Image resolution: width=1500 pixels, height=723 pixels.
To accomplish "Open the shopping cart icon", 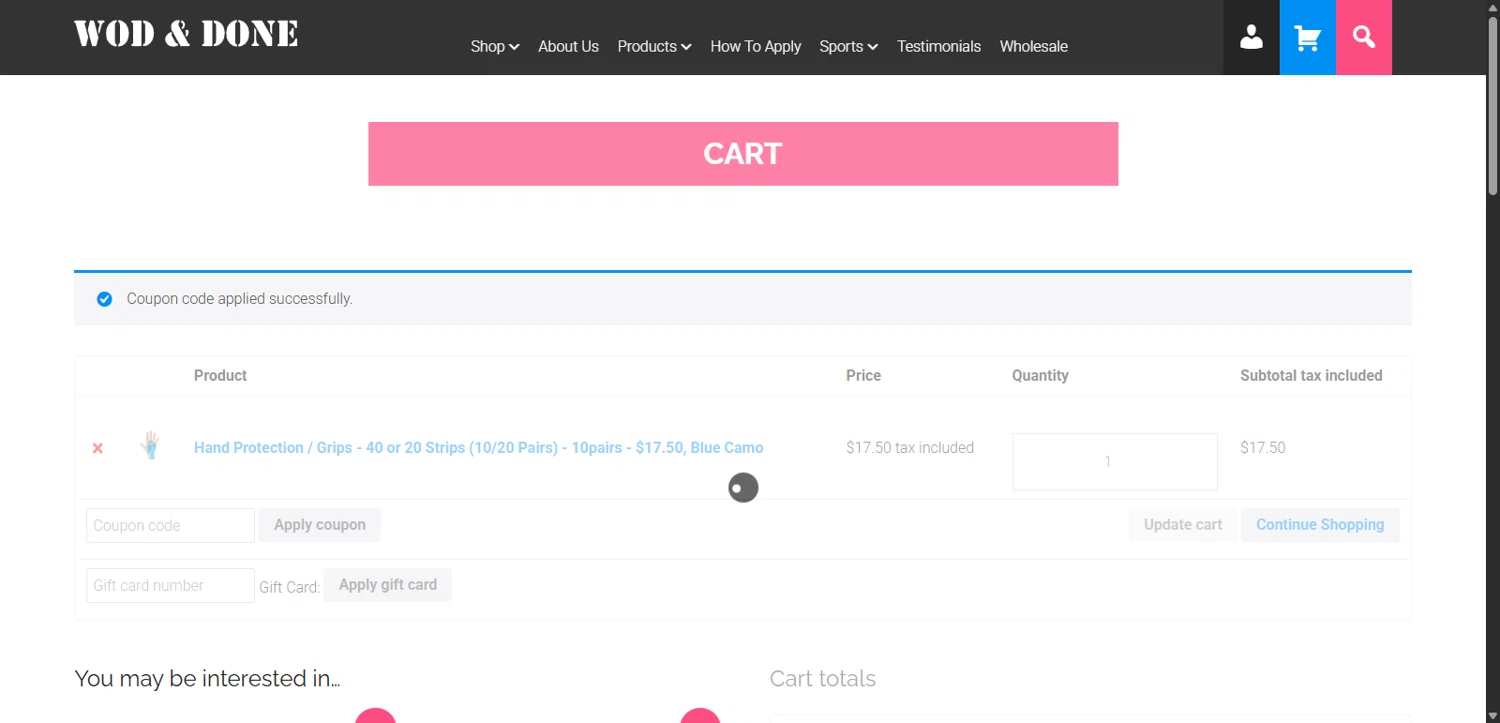I will click(1308, 37).
